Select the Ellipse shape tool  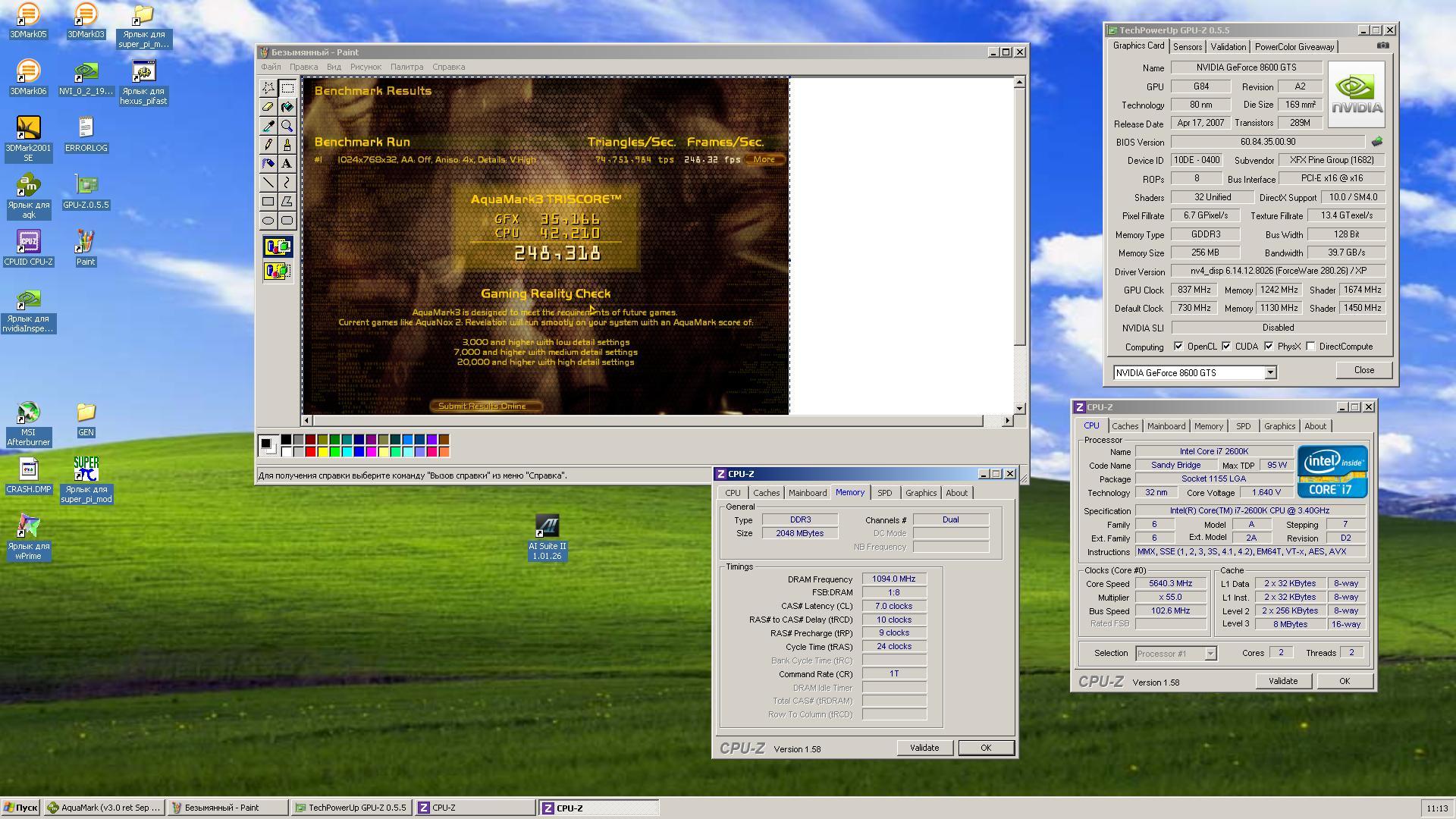coord(268,221)
